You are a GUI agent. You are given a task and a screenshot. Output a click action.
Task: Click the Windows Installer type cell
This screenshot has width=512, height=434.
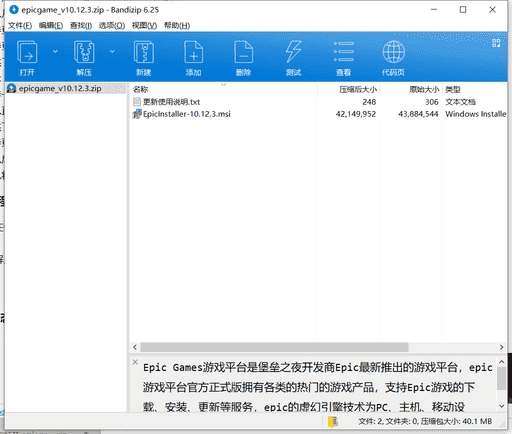coord(476,114)
